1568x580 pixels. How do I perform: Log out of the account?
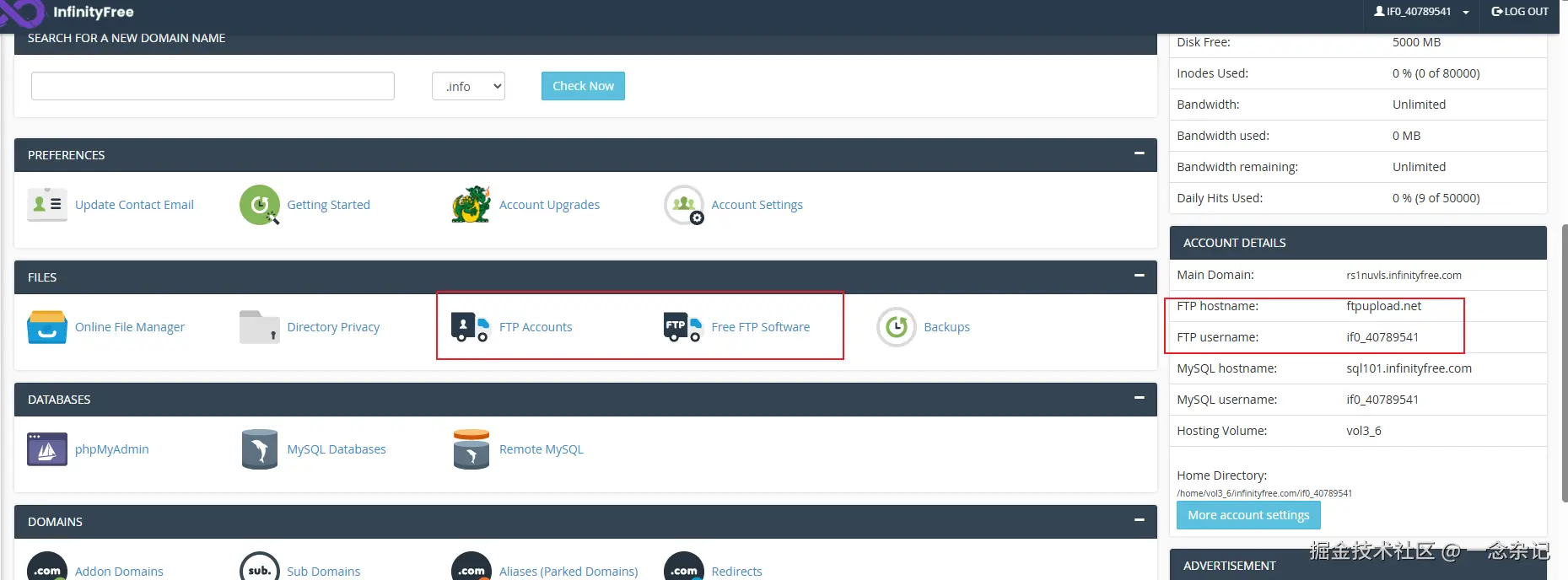point(1520,12)
